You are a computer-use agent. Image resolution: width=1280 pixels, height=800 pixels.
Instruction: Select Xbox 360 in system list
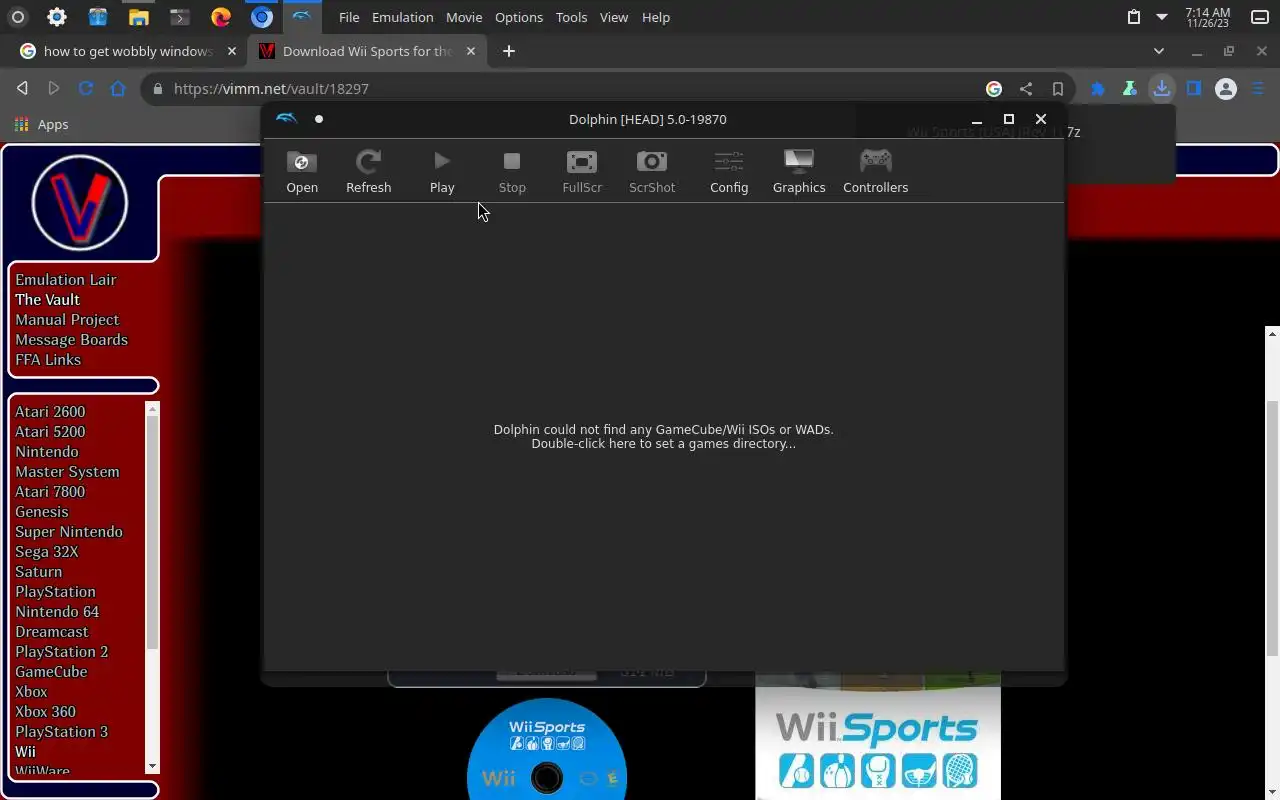click(45, 712)
